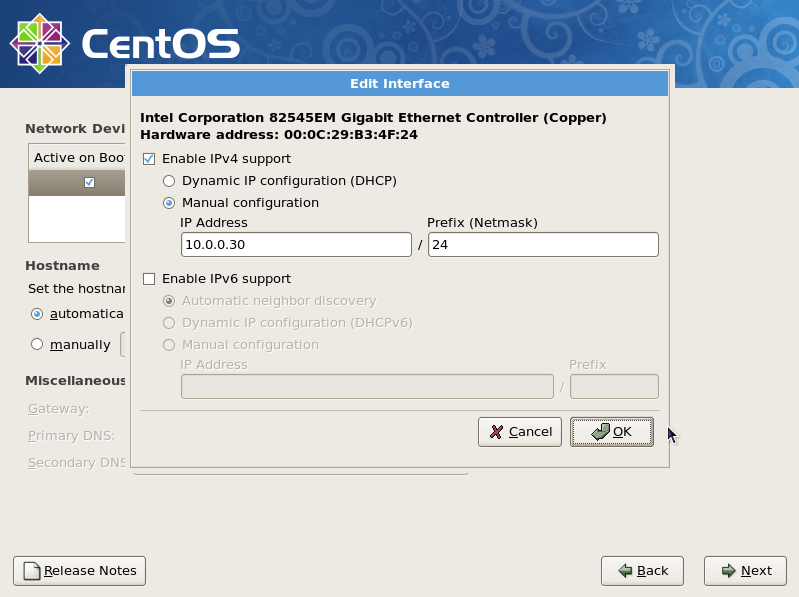Click the Network Devices heading

point(75,129)
